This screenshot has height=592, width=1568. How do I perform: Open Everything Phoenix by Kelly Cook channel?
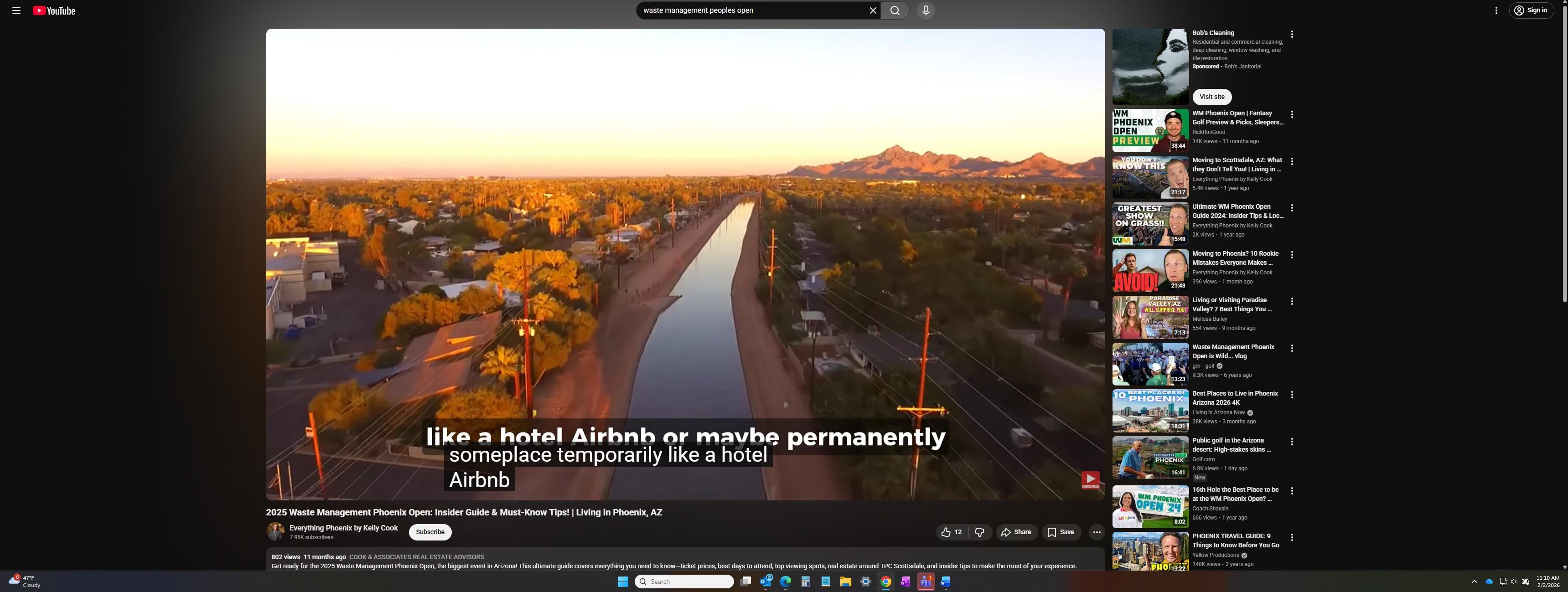click(x=343, y=528)
